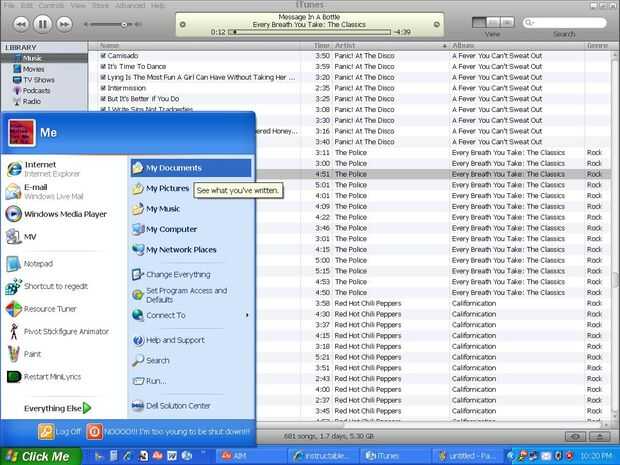This screenshot has height=465, width=620.
Task: Toggle checkbox for Lying Is The Most Fun
Action: 103,77
